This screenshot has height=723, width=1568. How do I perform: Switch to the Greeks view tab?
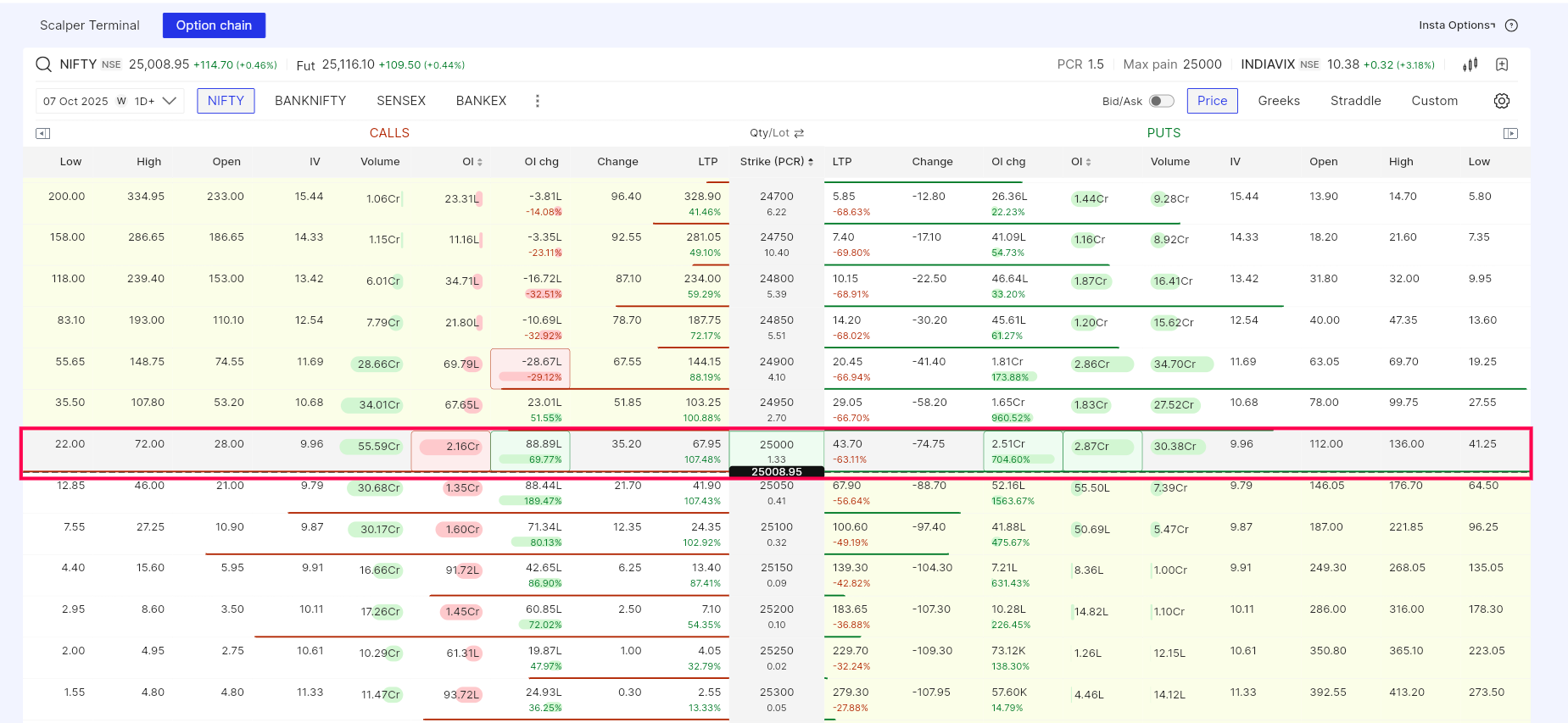point(1278,101)
